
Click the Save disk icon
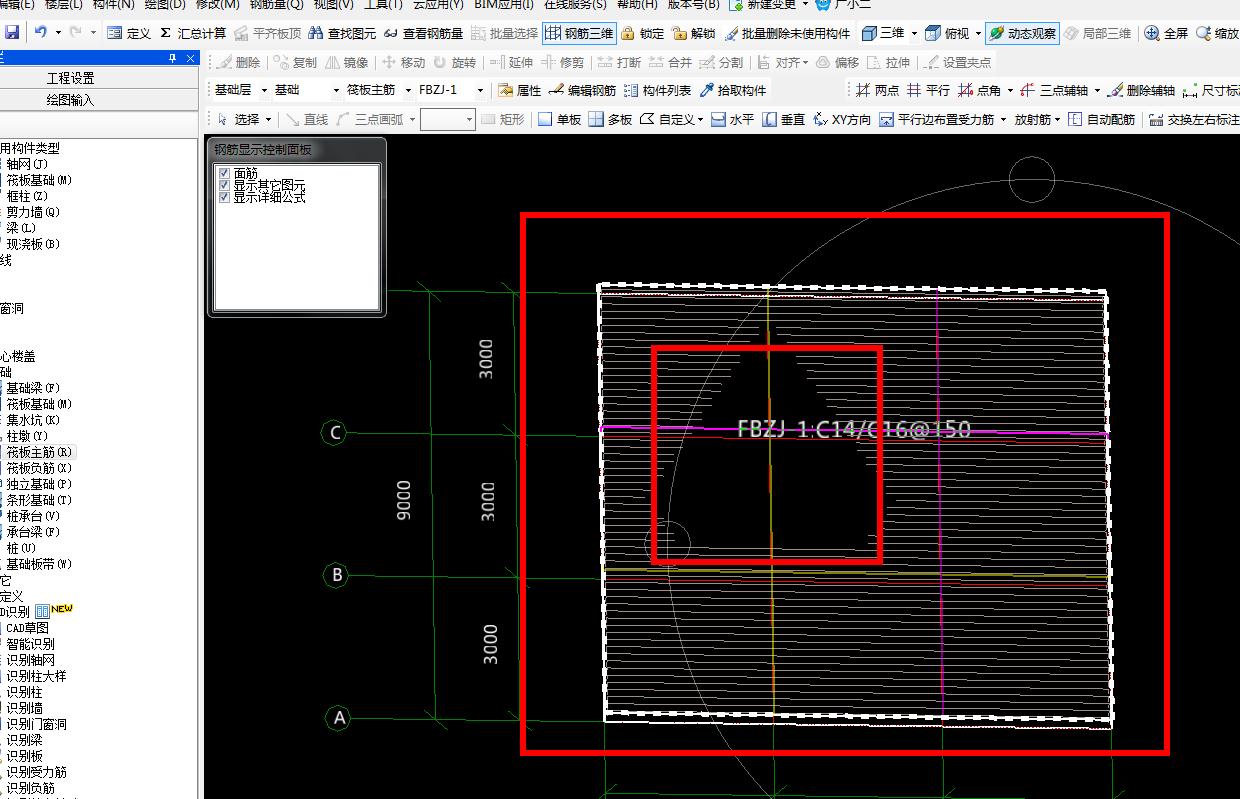[12, 33]
